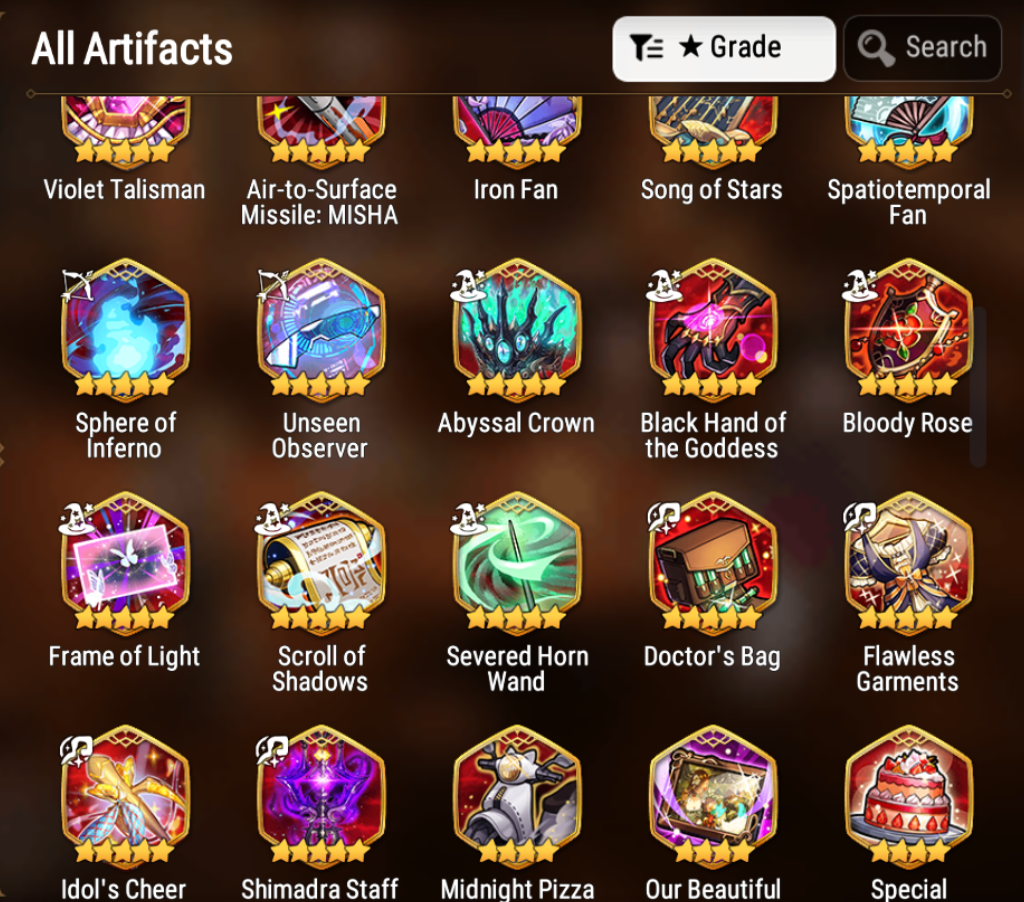Open the Sphere of Inferno artifact

click(125, 329)
